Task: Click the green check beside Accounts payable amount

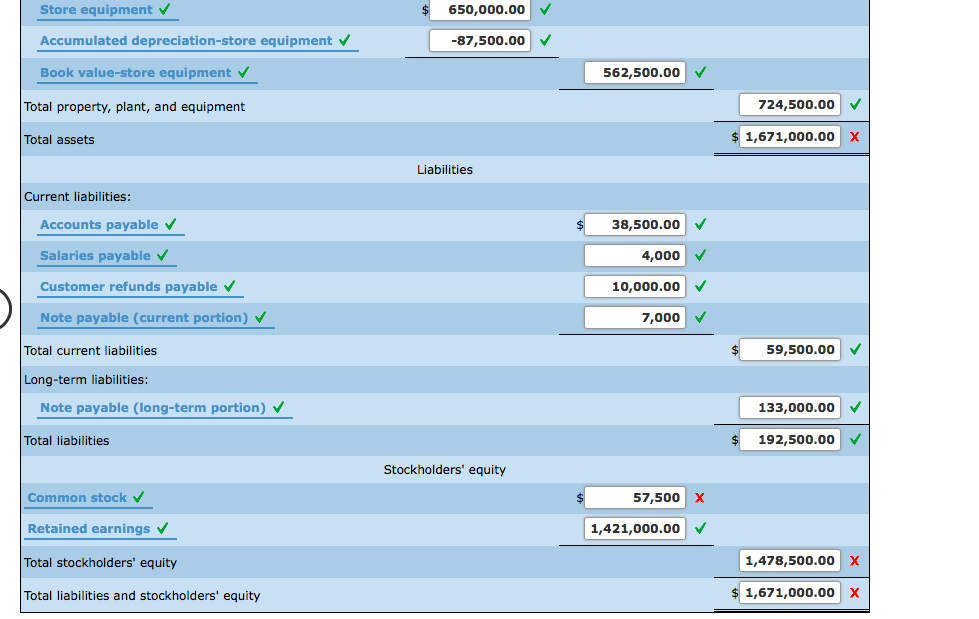Action: [x=699, y=225]
